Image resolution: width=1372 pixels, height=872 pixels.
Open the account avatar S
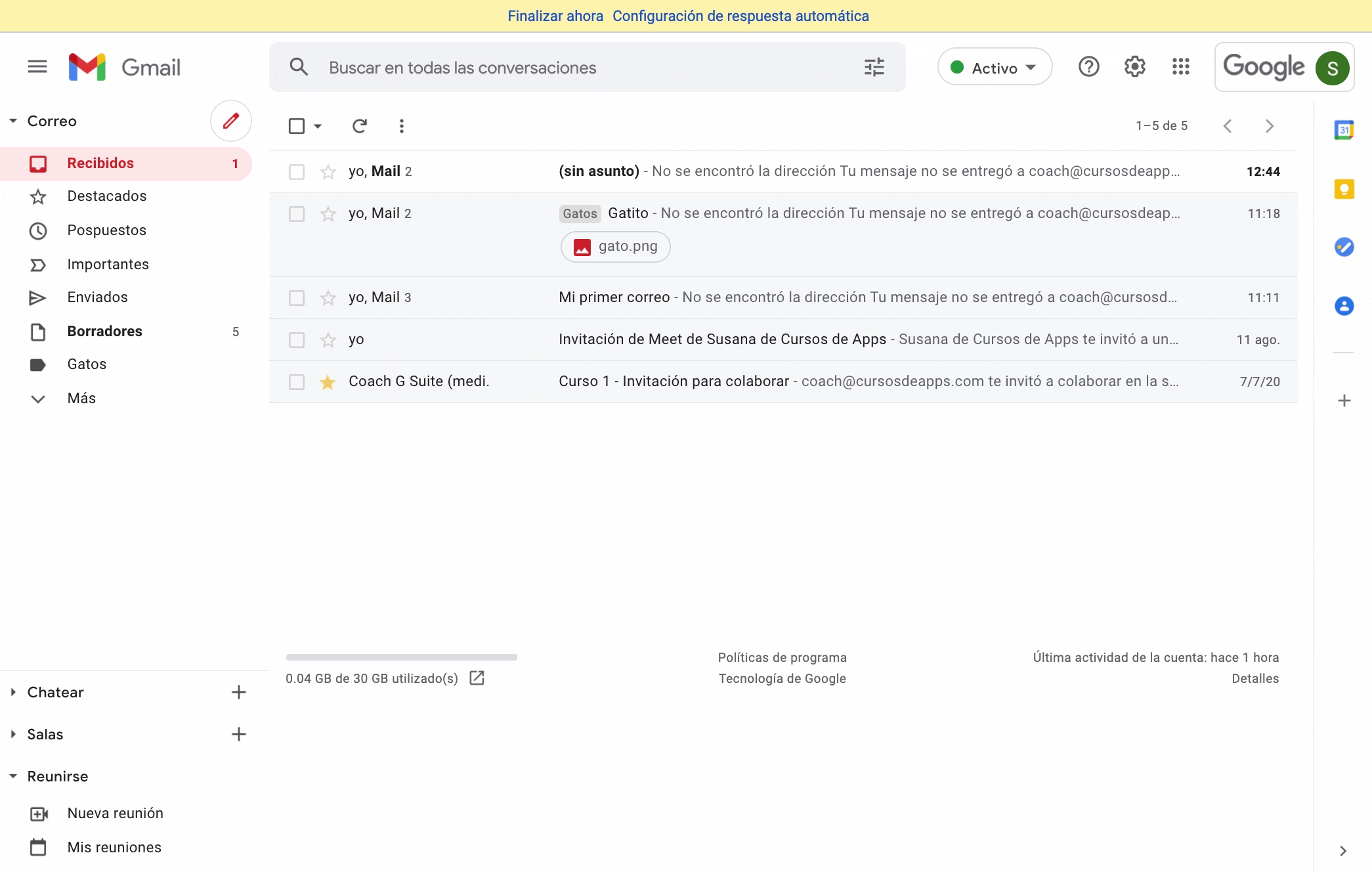(x=1332, y=68)
